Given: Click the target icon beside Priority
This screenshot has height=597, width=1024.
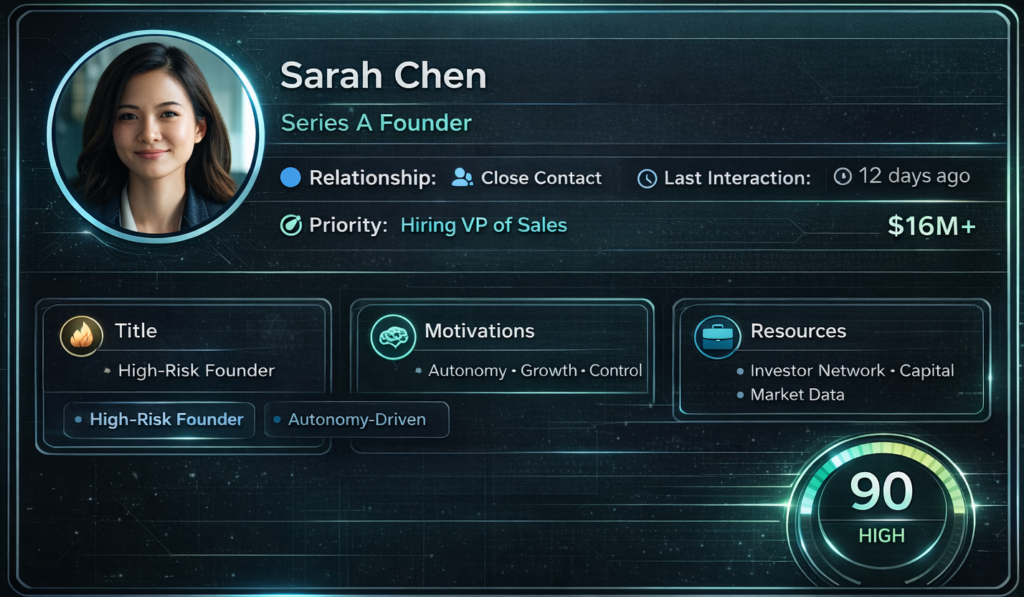Looking at the screenshot, I should [291, 225].
